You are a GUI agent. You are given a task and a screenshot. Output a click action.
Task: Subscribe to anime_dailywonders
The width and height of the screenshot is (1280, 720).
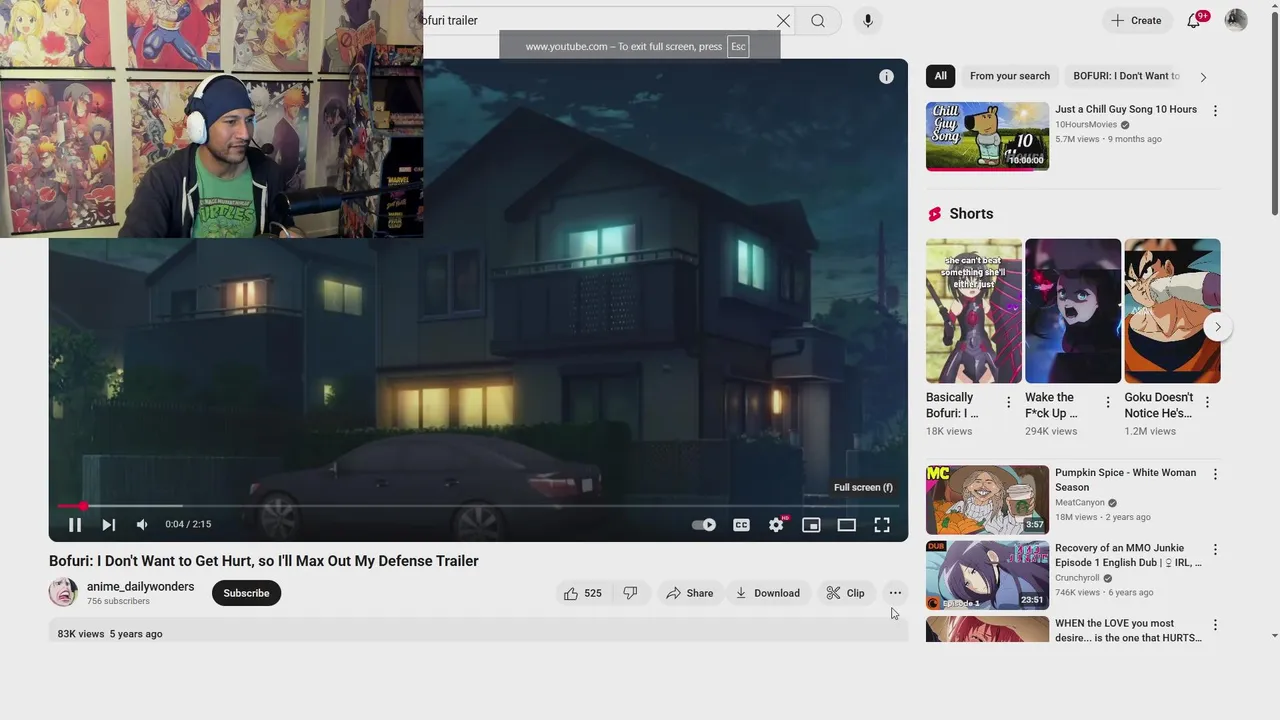pos(246,593)
